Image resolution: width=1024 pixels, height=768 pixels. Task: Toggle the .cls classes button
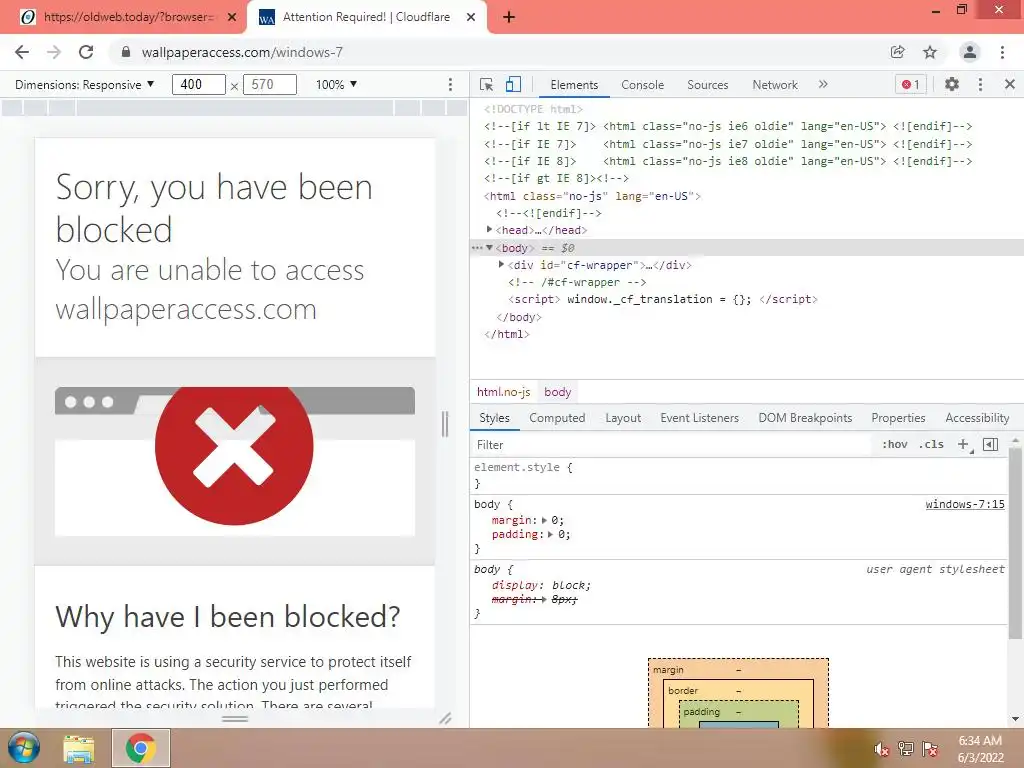(x=931, y=445)
